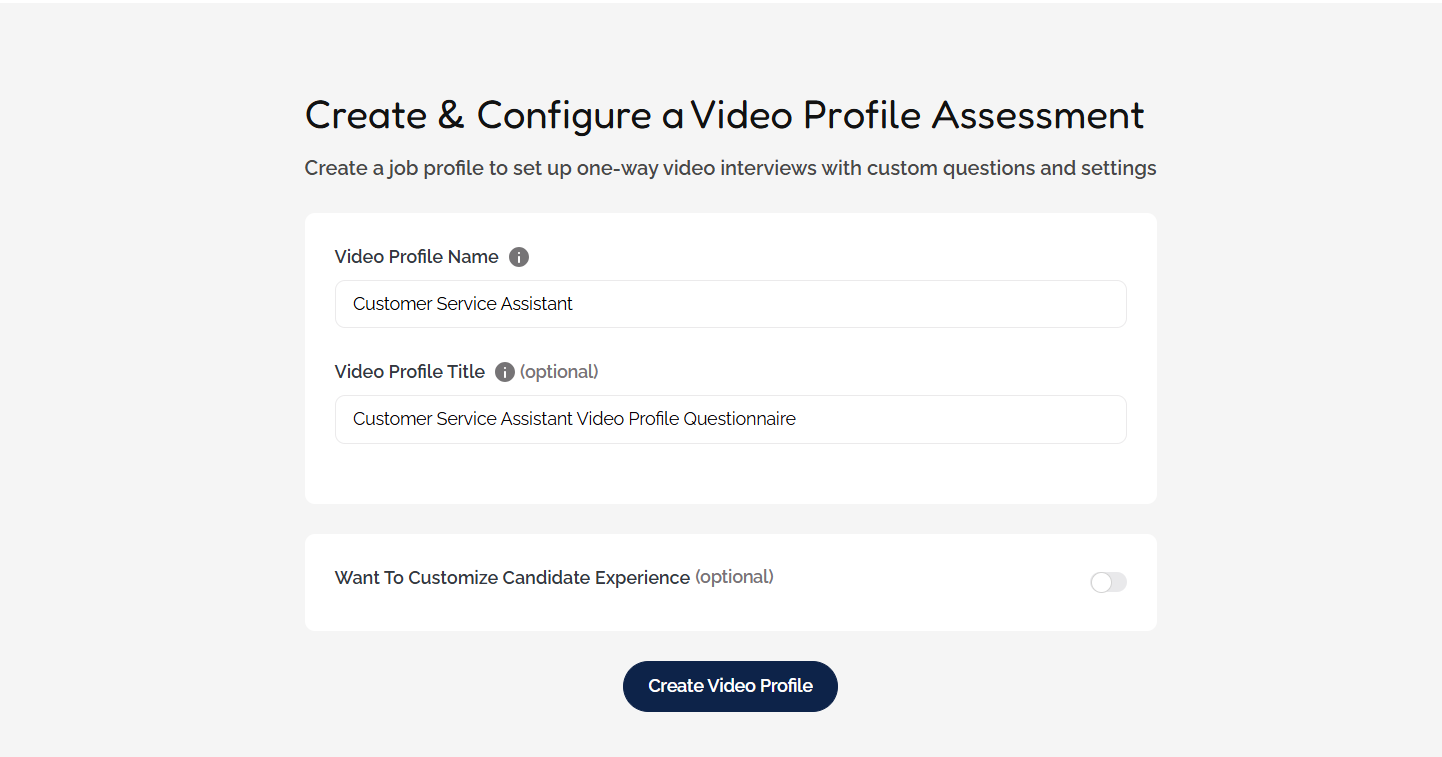Click the "Video Profile Name" field label
Viewport: 1442px width, 757px height.
click(x=416, y=257)
